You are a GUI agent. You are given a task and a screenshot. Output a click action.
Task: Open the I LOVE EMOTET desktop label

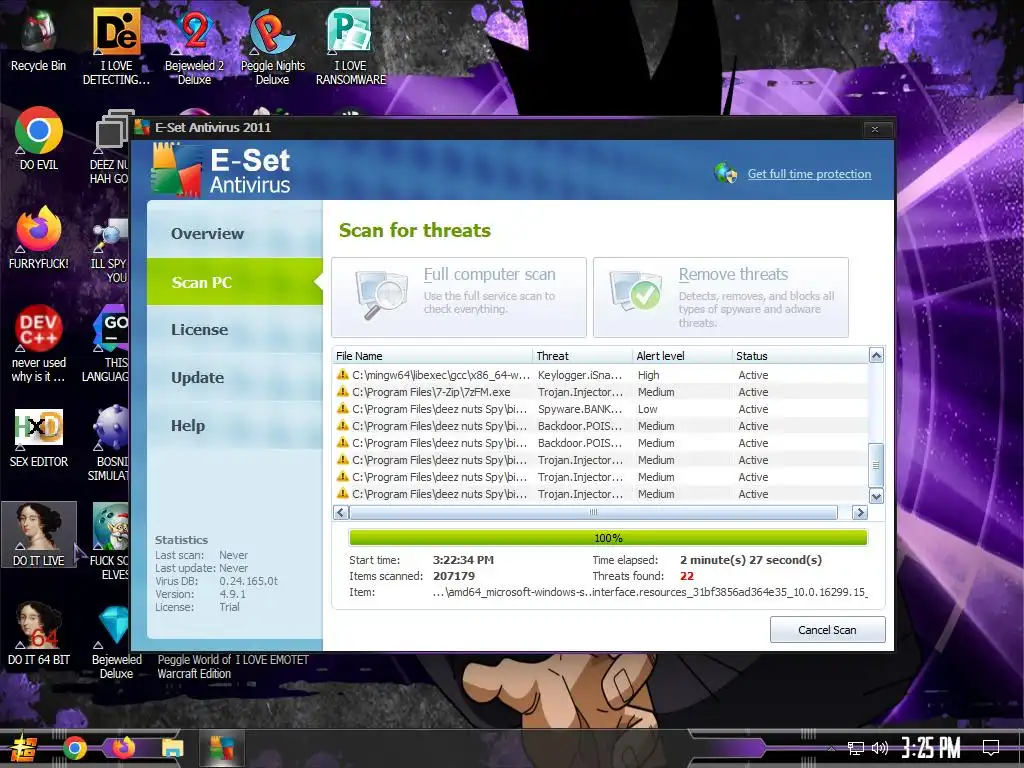pyautogui.click(x=272, y=660)
